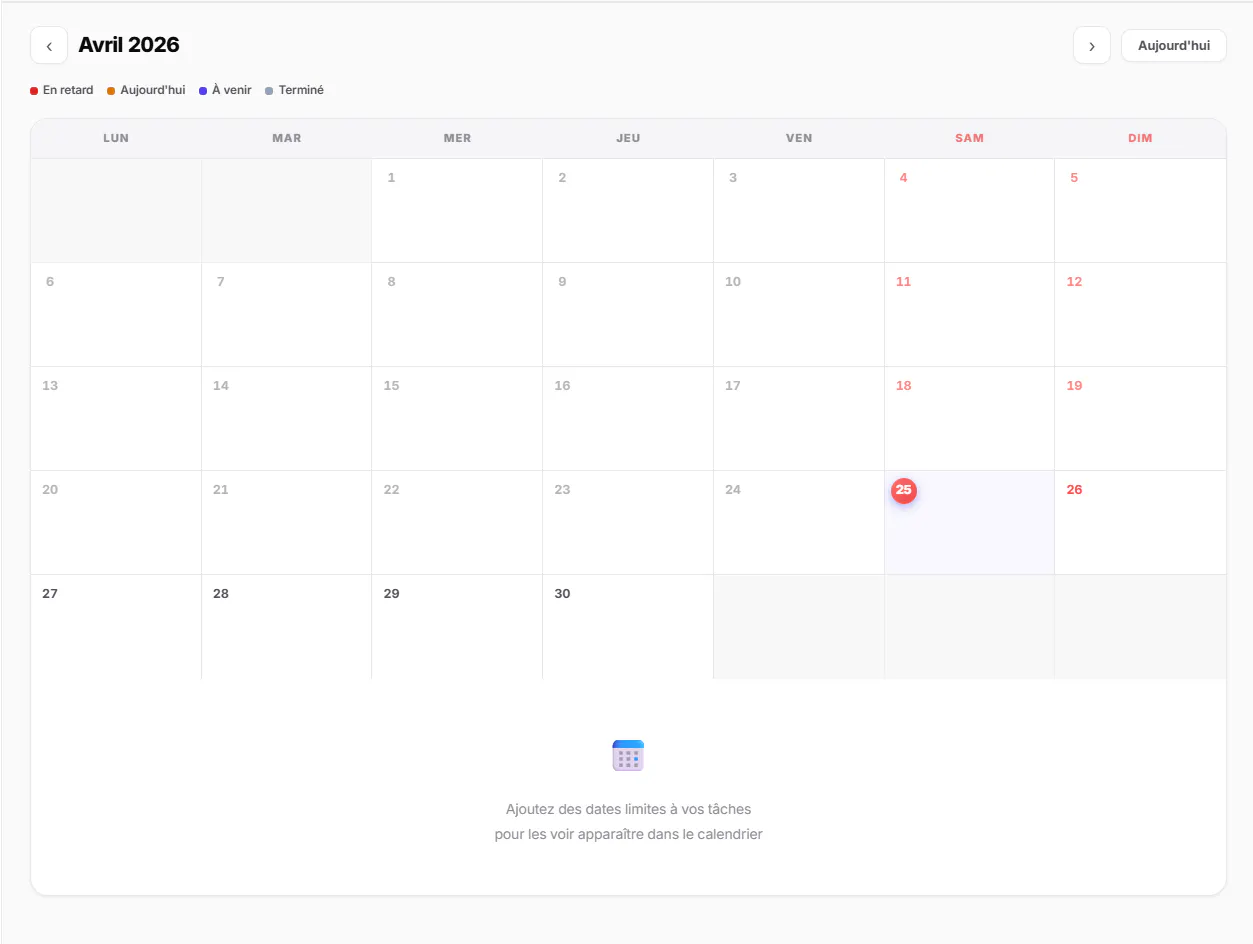Image resolution: width=1253 pixels, height=944 pixels.
Task: Select day 21 in the calendar
Action: point(286,522)
